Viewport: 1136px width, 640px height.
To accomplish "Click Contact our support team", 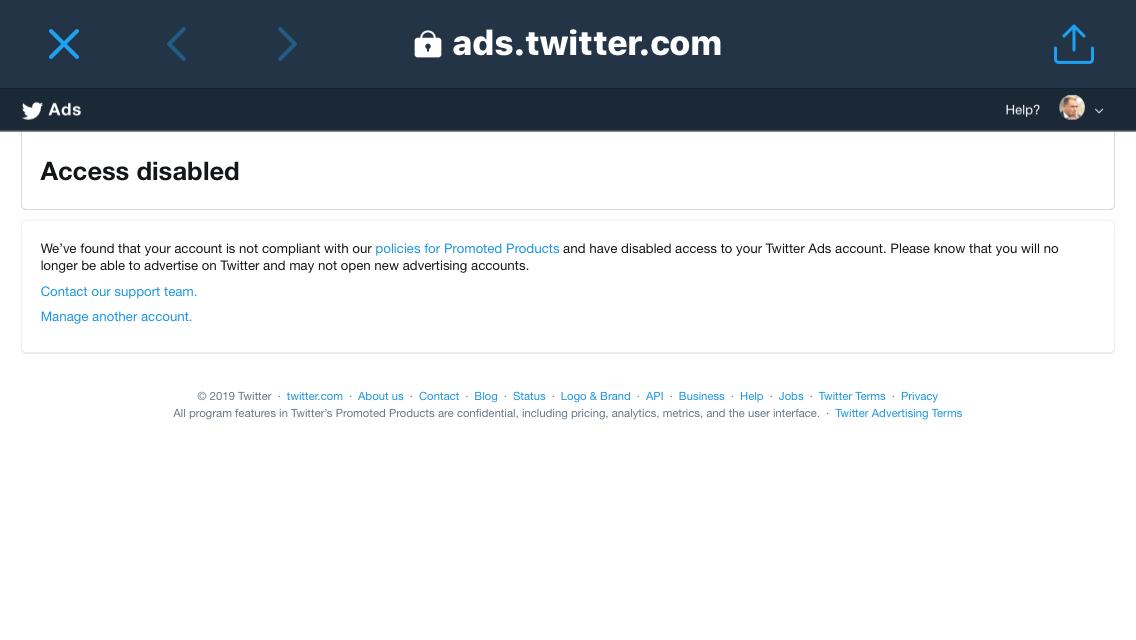I will (x=119, y=291).
